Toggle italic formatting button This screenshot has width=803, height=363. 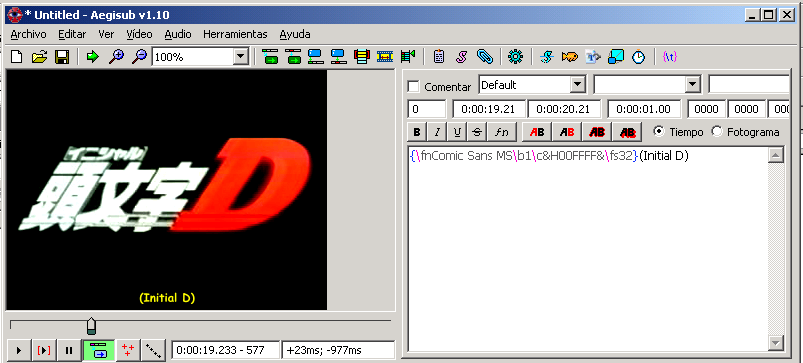click(437, 132)
